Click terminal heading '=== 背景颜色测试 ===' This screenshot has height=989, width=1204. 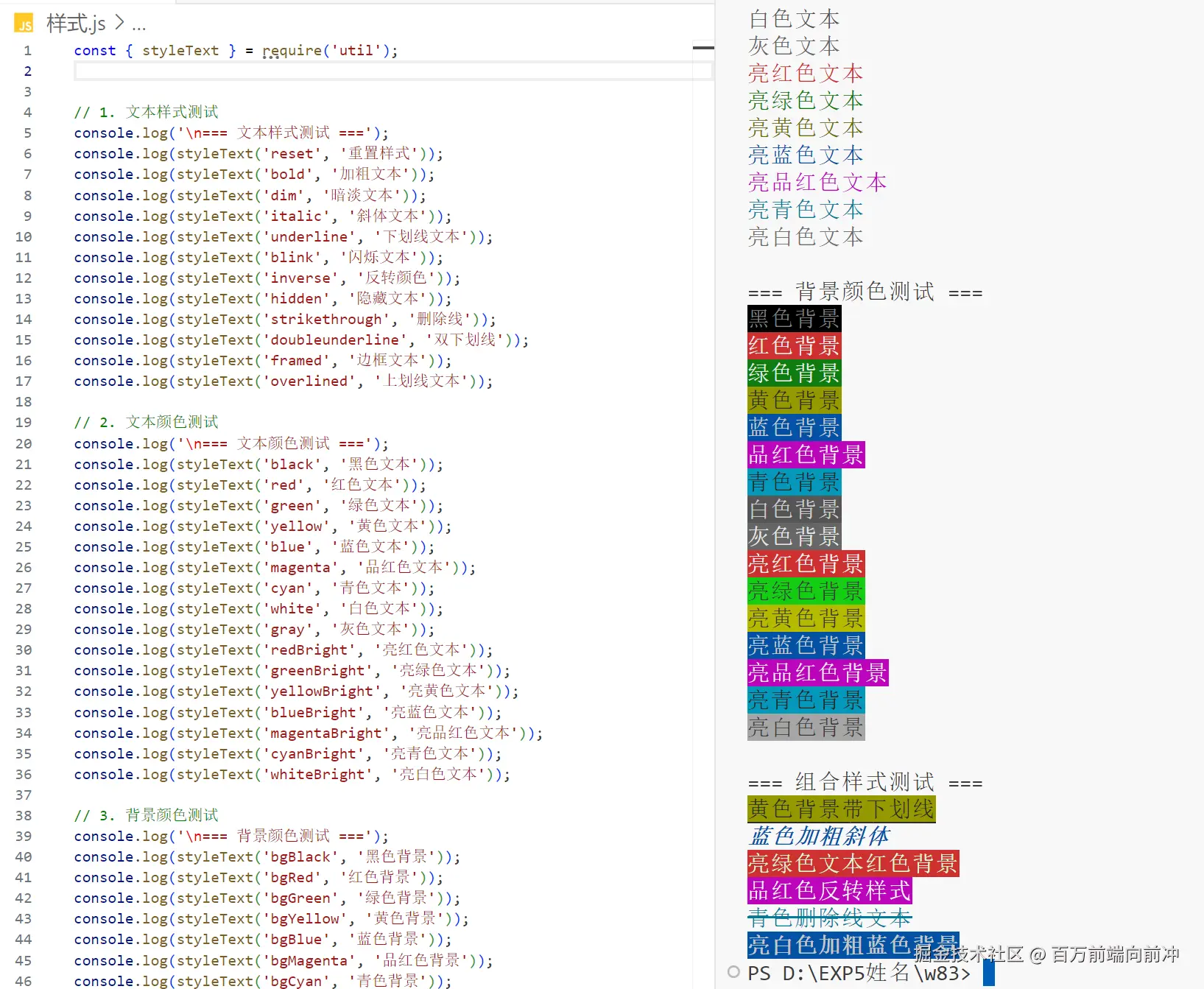pos(865,292)
